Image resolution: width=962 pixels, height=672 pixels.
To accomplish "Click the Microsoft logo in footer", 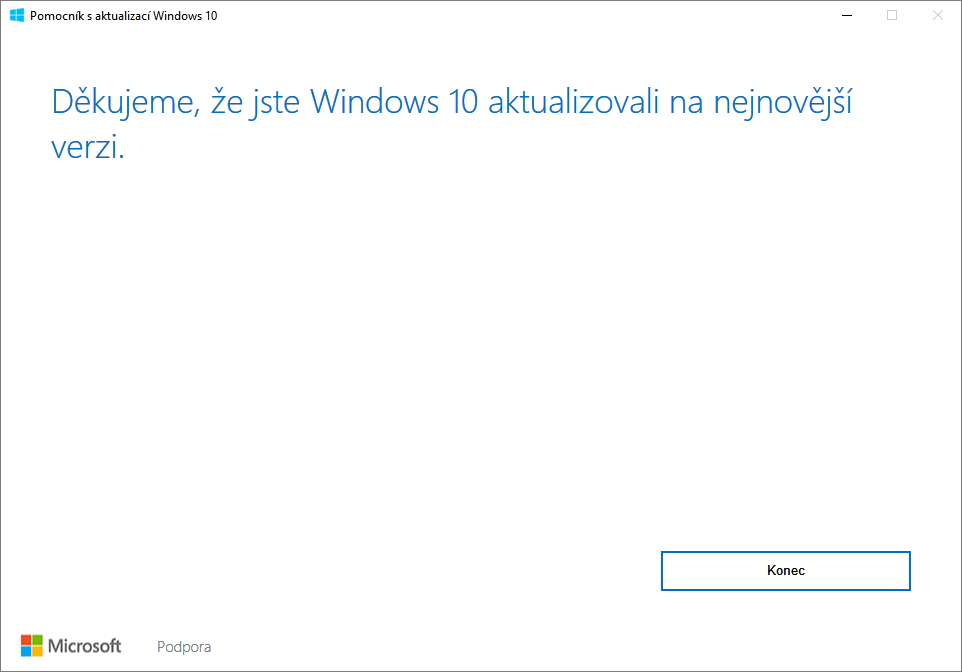I will (x=71, y=646).
